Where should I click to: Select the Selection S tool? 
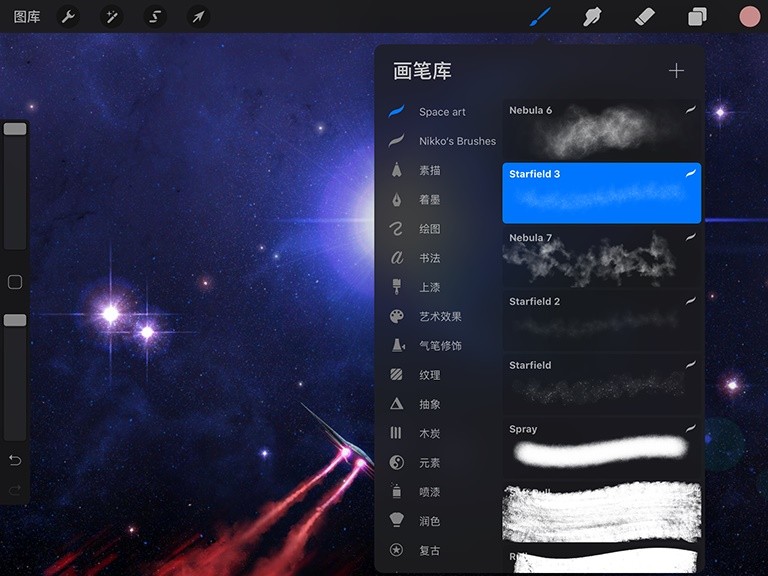pos(155,17)
